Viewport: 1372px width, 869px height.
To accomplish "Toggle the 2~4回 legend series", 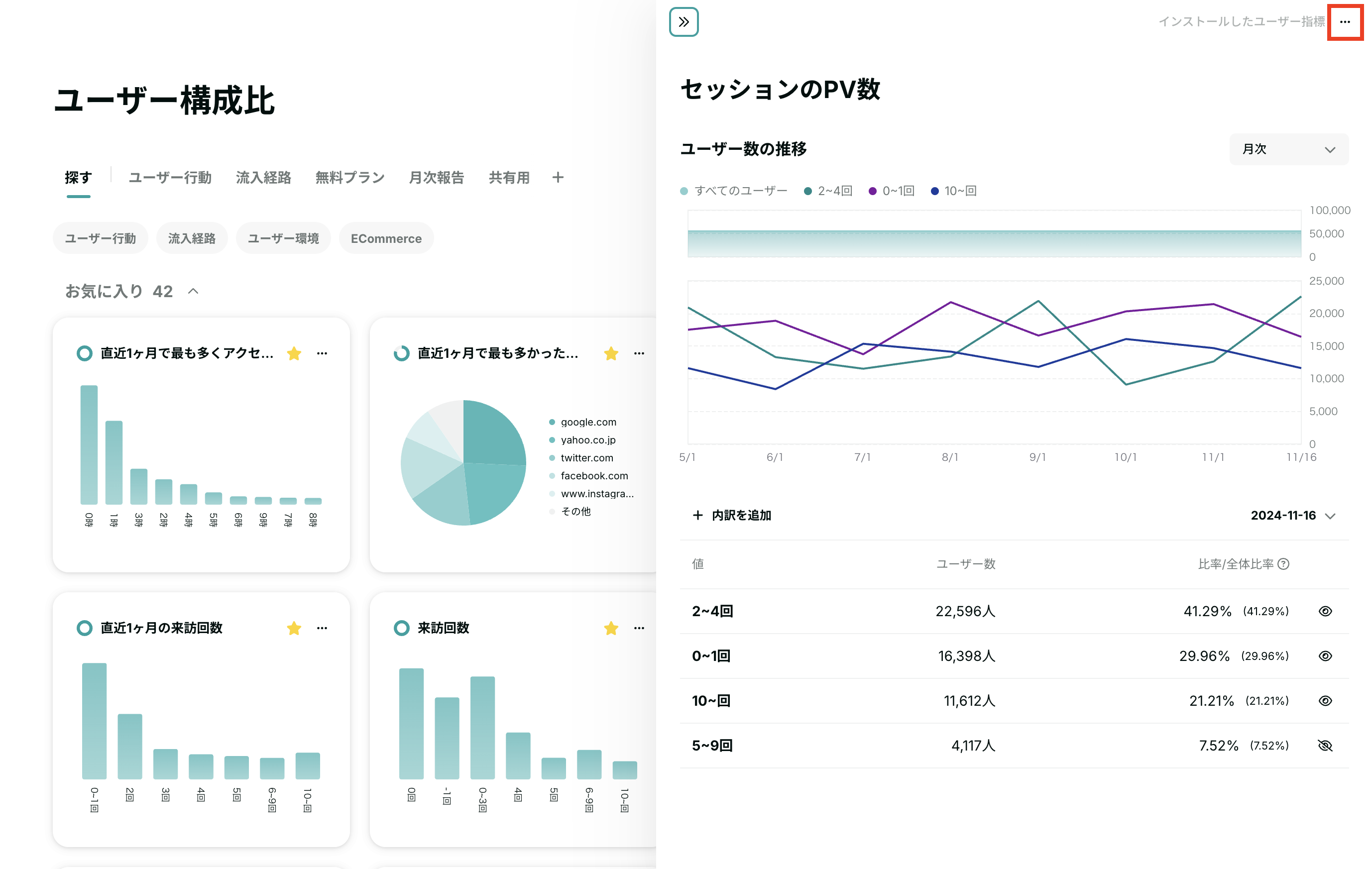I will click(x=828, y=191).
